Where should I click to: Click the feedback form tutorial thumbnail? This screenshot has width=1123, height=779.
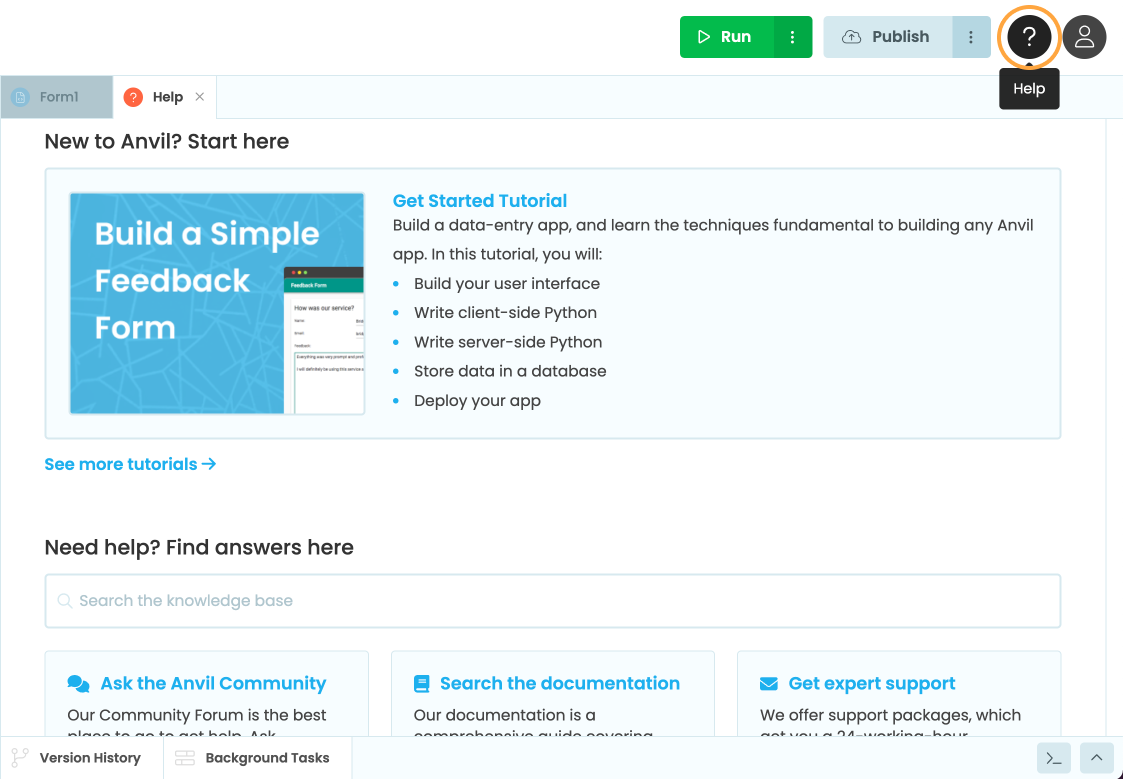[x=217, y=303]
